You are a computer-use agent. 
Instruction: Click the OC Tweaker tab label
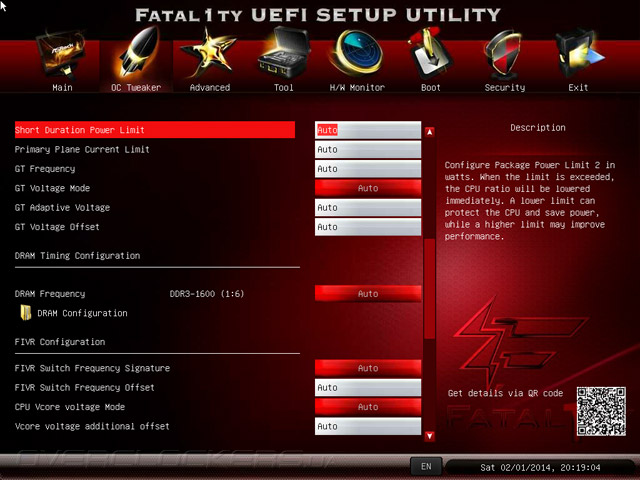[136, 87]
